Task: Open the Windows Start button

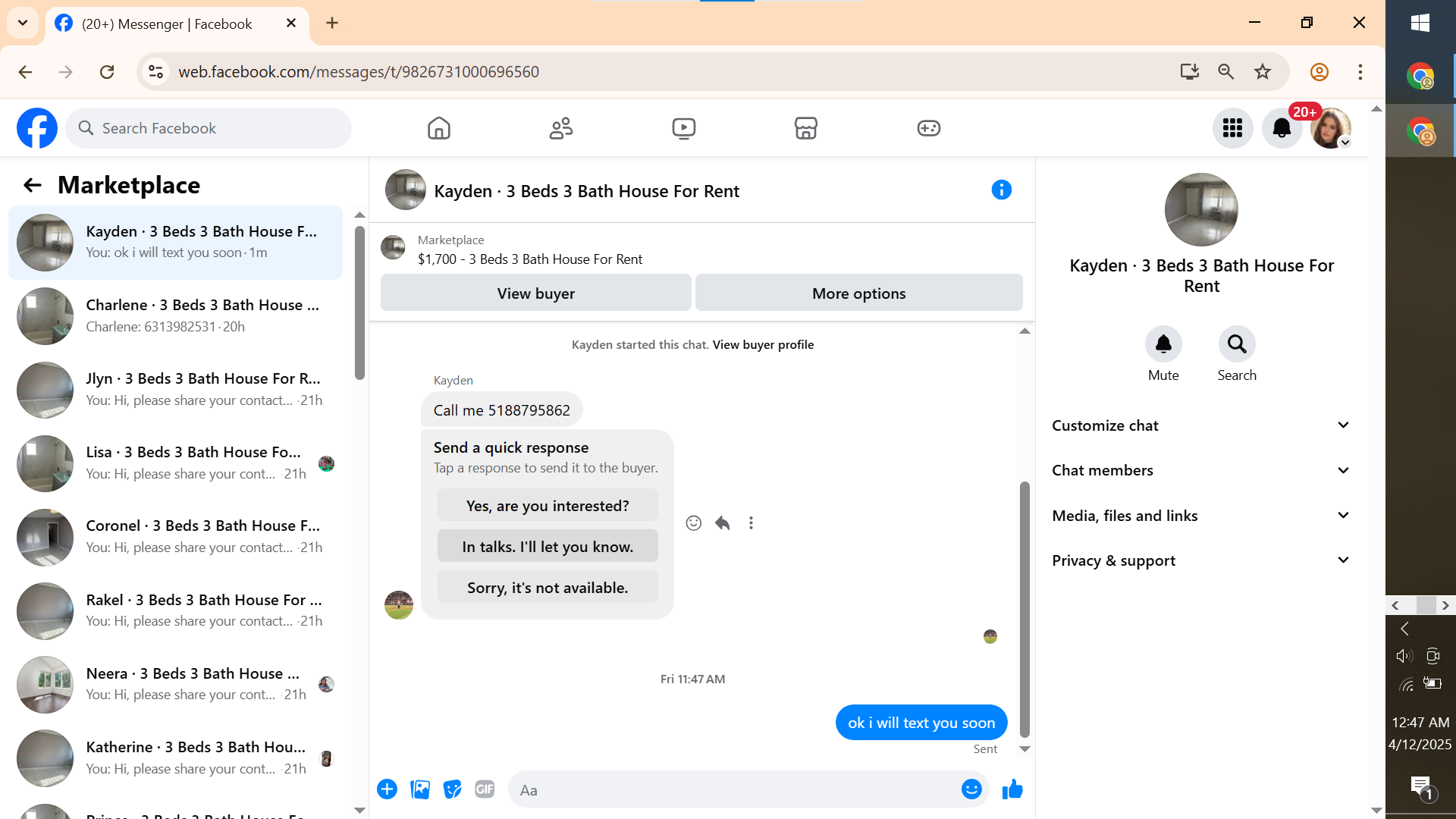Action: [x=1420, y=23]
